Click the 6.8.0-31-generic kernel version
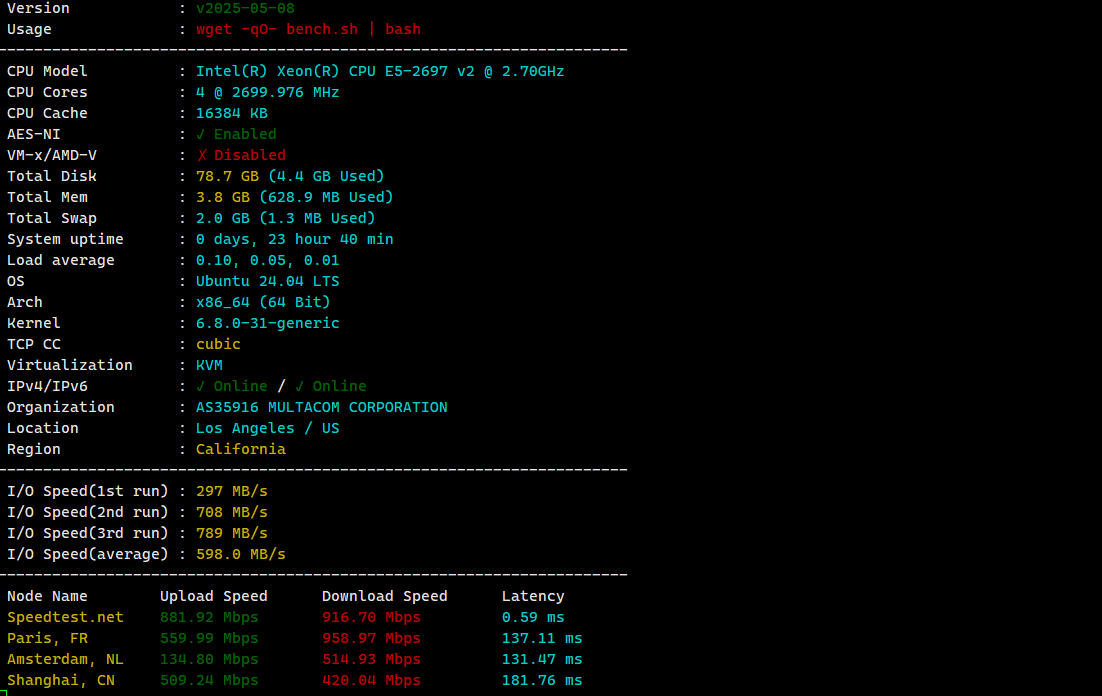Viewport: 1102px width, 696px height. click(x=267, y=323)
